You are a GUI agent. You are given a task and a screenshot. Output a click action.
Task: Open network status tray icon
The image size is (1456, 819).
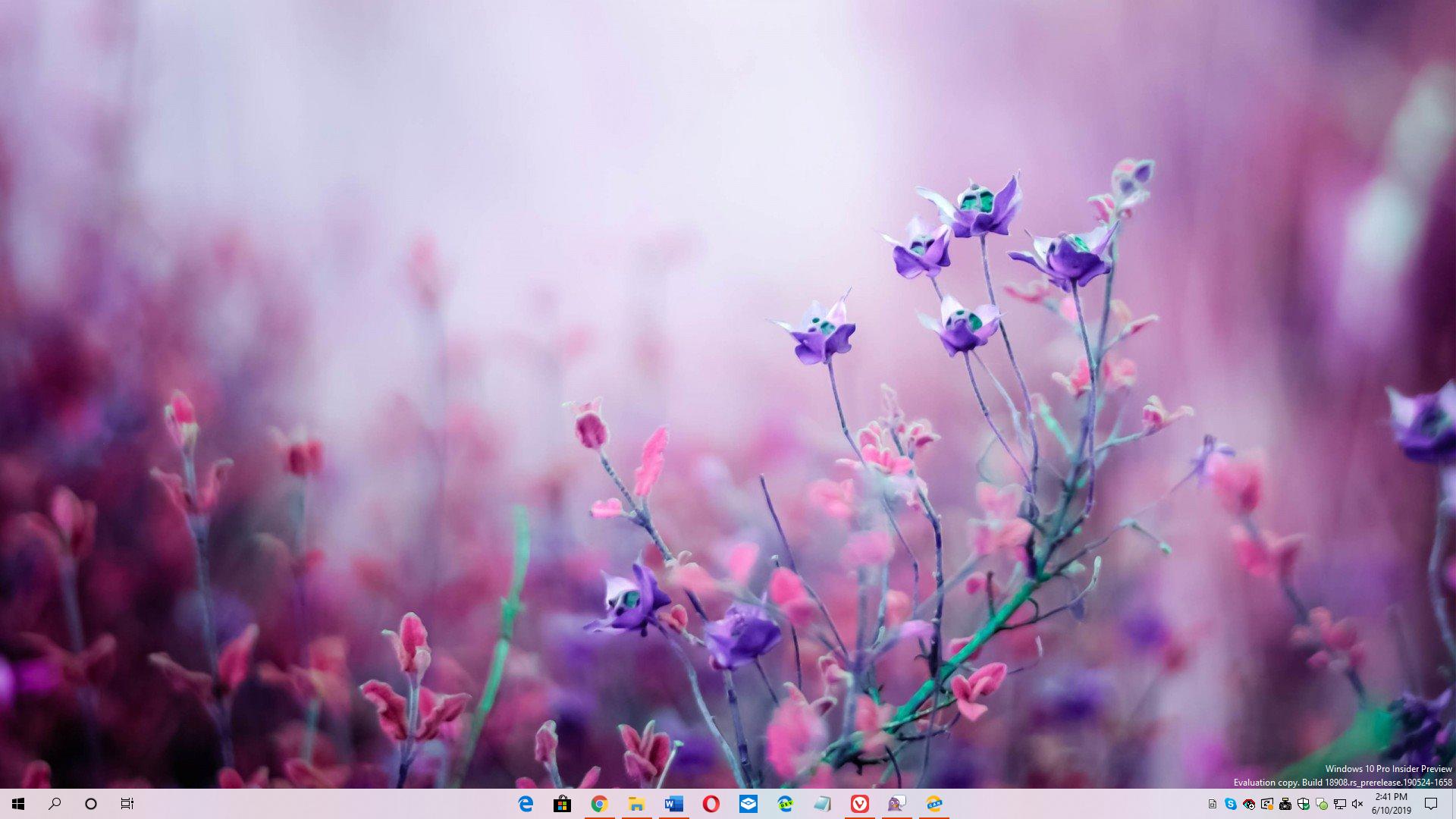[x=1339, y=804]
